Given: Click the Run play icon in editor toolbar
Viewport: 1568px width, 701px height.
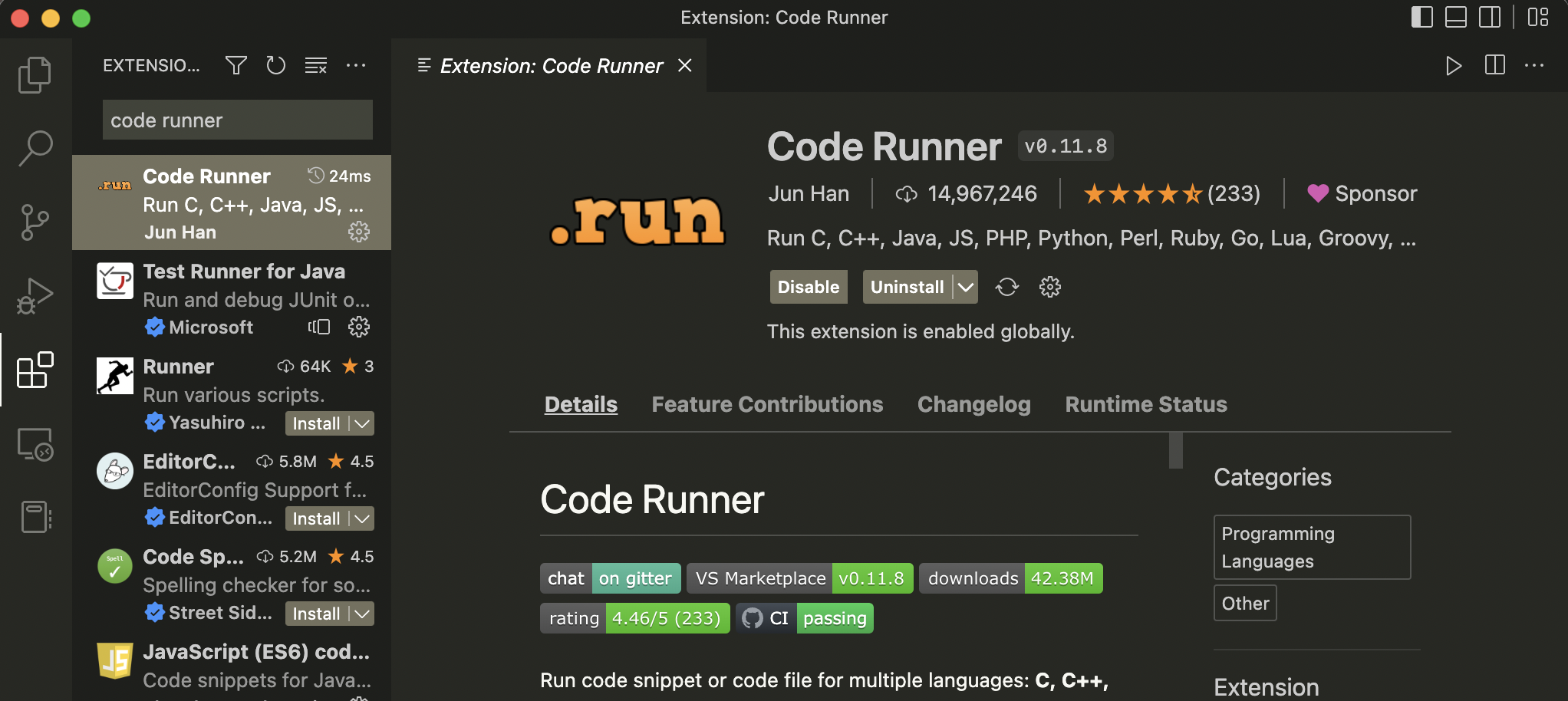Looking at the screenshot, I should click(x=1454, y=66).
